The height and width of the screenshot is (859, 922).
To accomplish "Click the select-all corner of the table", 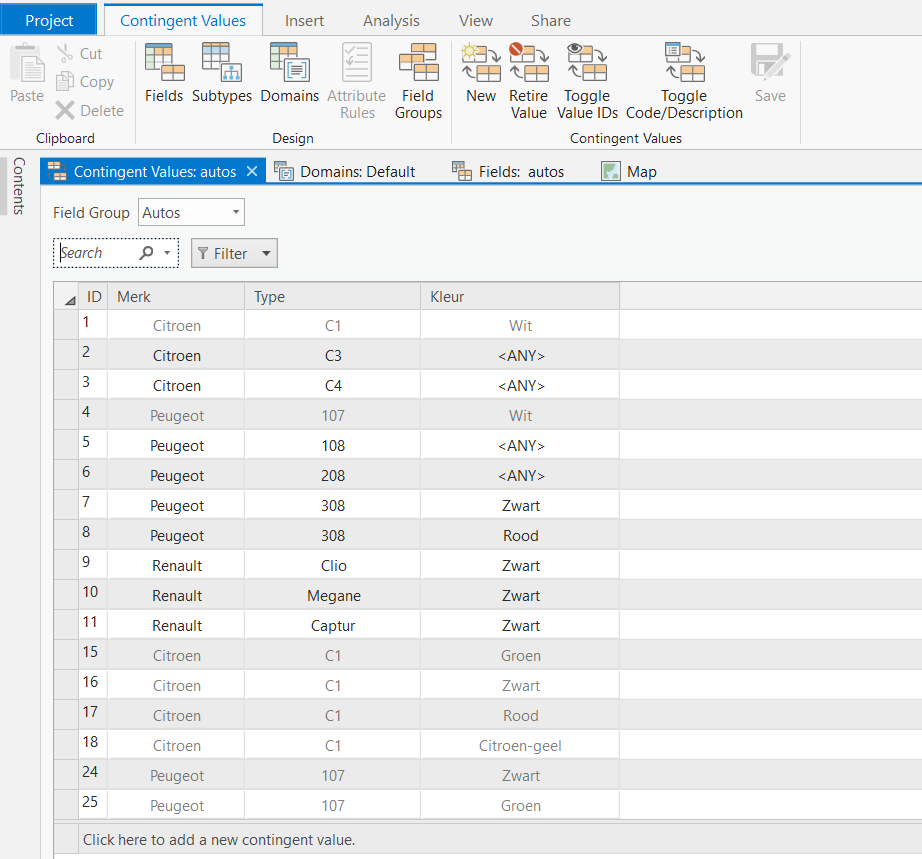I will (66, 296).
